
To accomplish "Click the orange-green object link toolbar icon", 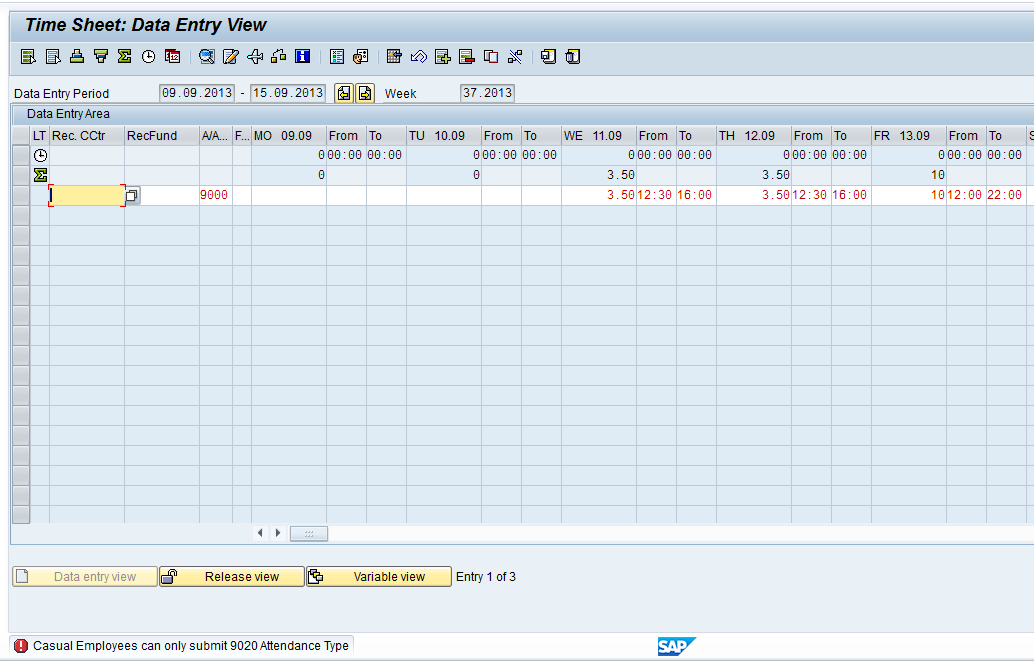I will 278,57.
